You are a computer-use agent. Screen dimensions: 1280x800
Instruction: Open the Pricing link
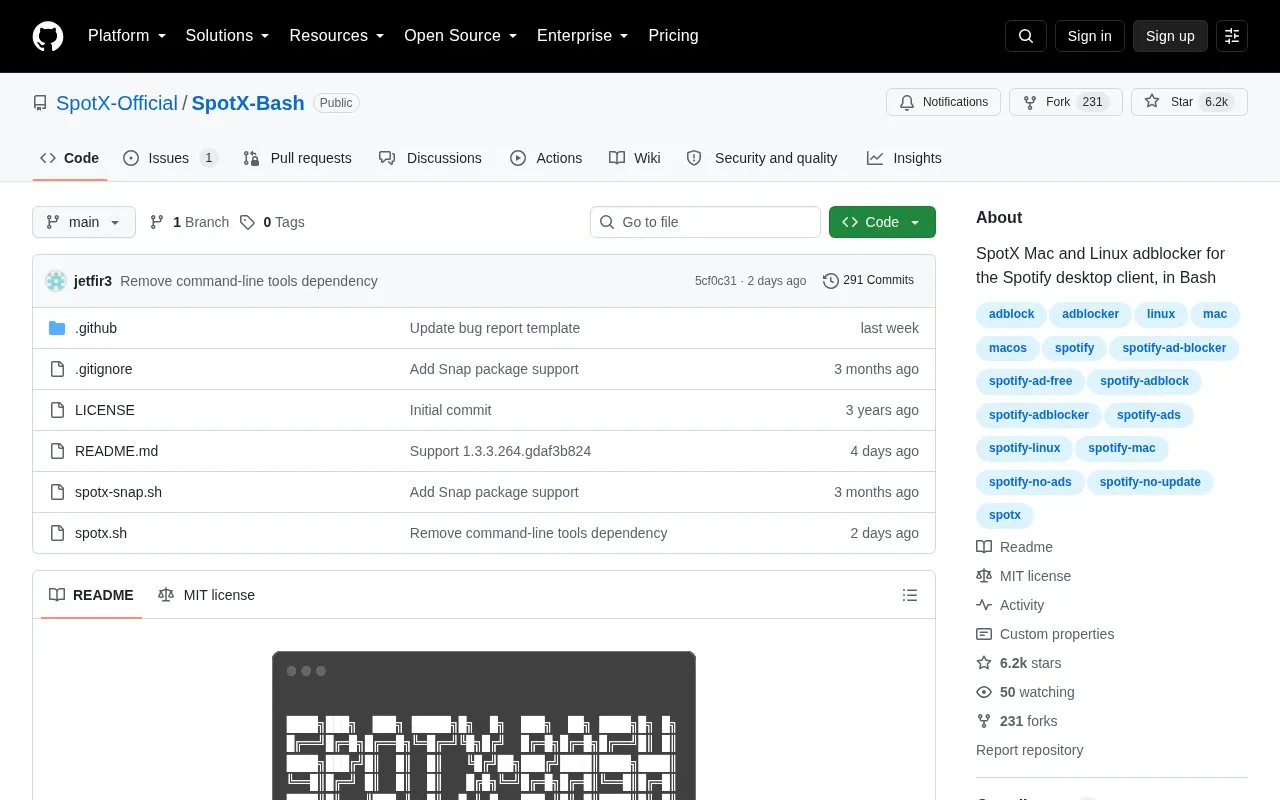[x=673, y=36]
